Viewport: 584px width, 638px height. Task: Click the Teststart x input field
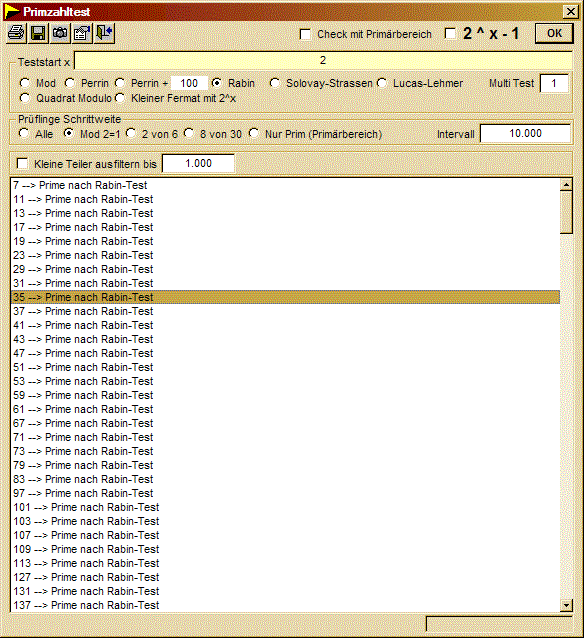pyautogui.click(x=323, y=60)
